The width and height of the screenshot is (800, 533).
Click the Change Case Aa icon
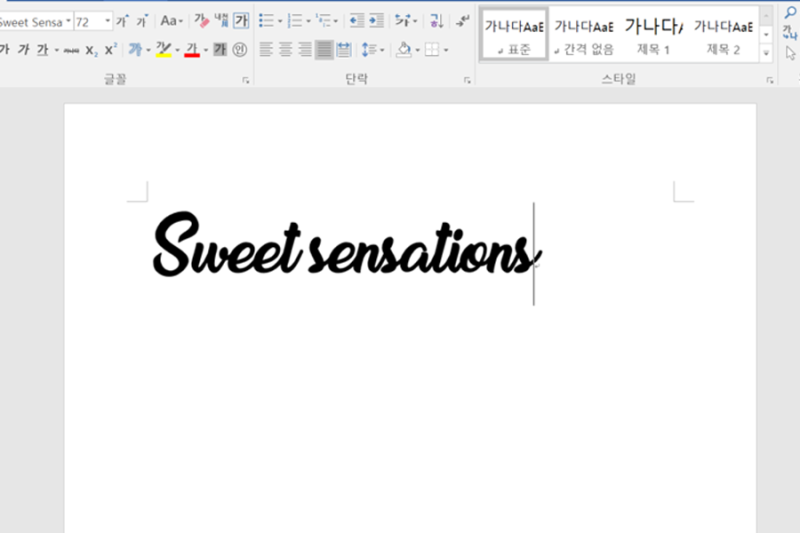(168, 21)
